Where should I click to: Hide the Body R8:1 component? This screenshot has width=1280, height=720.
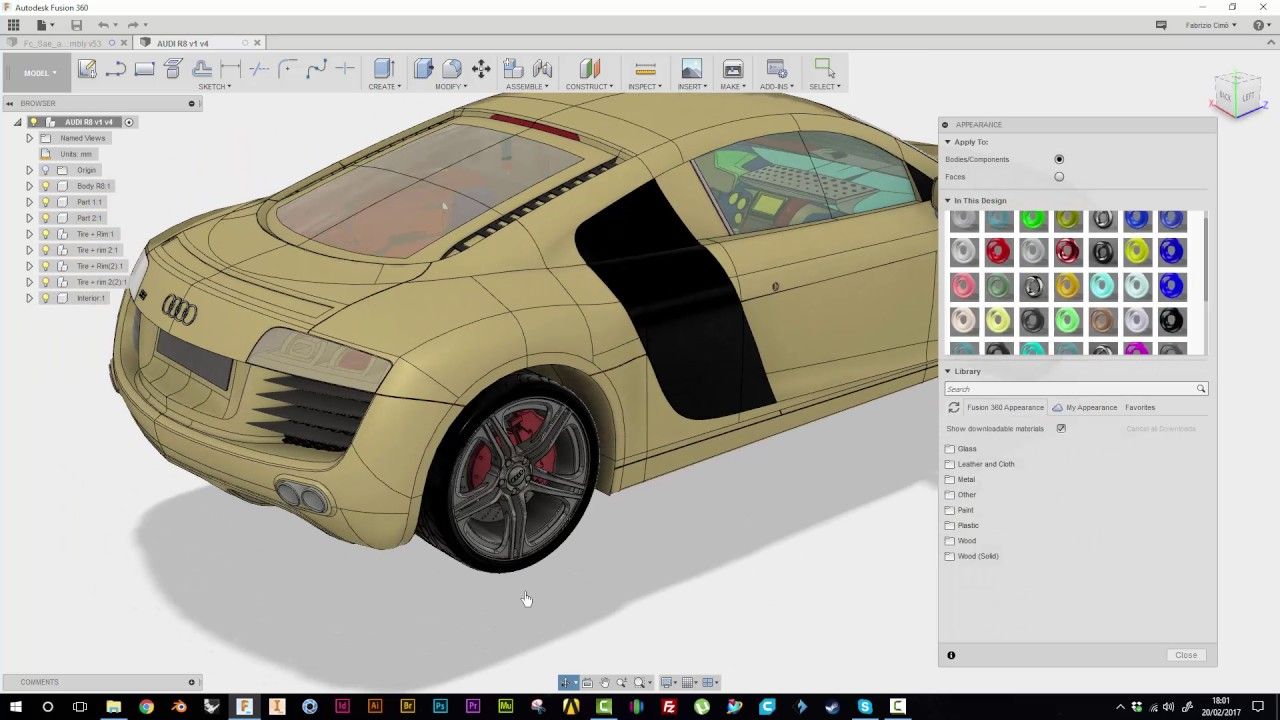click(45, 185)
